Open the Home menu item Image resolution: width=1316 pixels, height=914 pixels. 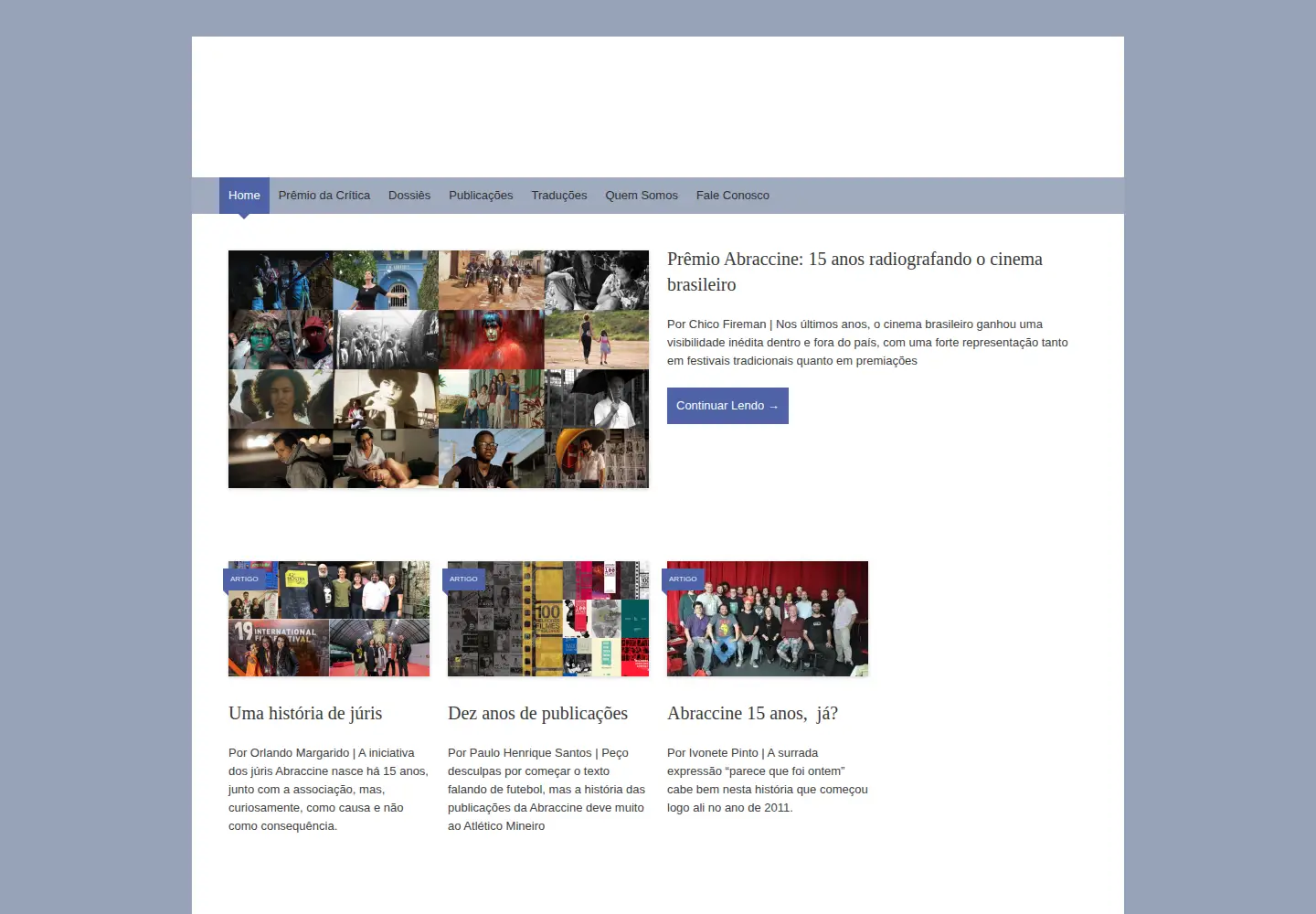coord(244,196)
